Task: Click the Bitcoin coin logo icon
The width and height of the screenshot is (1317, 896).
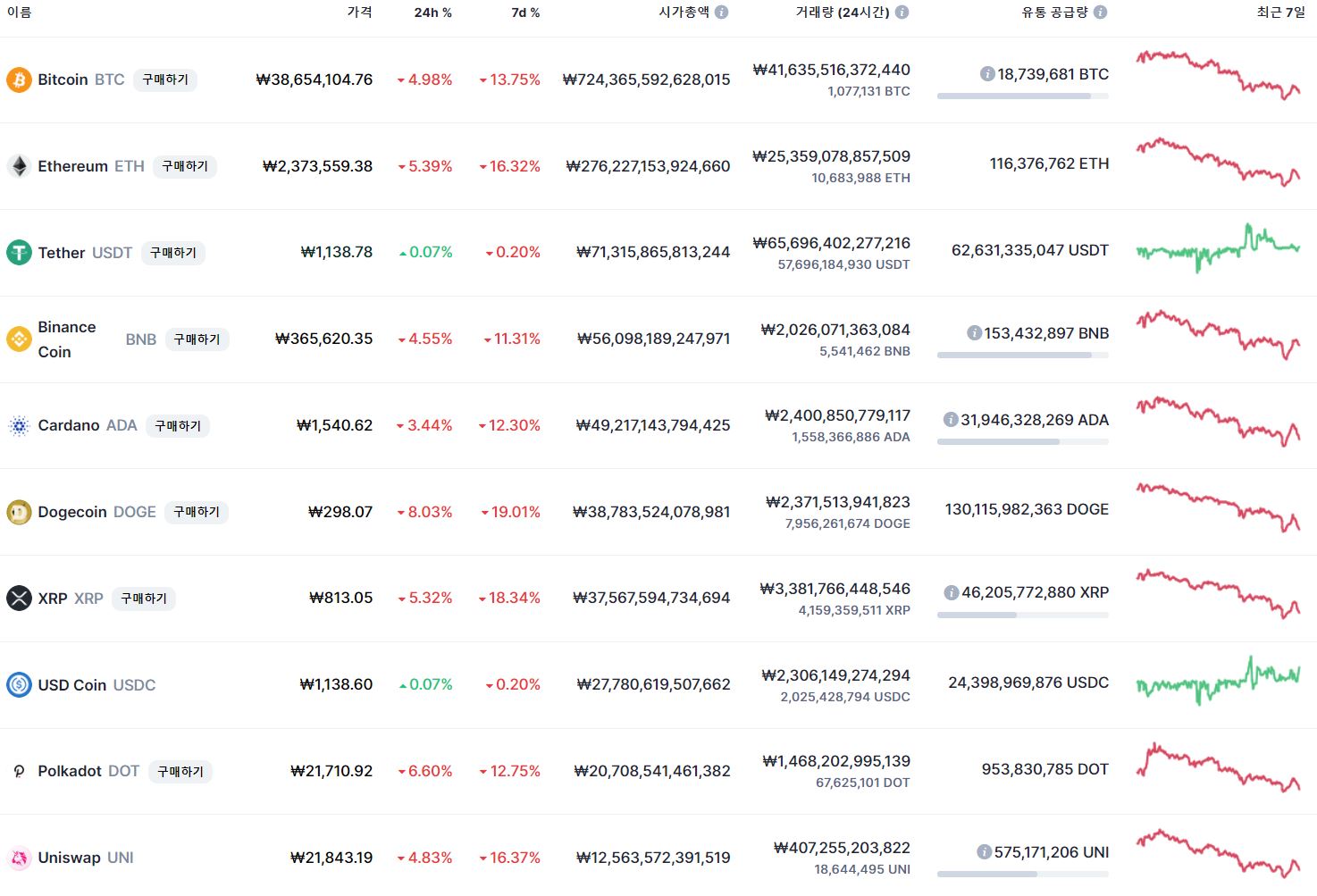Action: (x=19, y=80)
